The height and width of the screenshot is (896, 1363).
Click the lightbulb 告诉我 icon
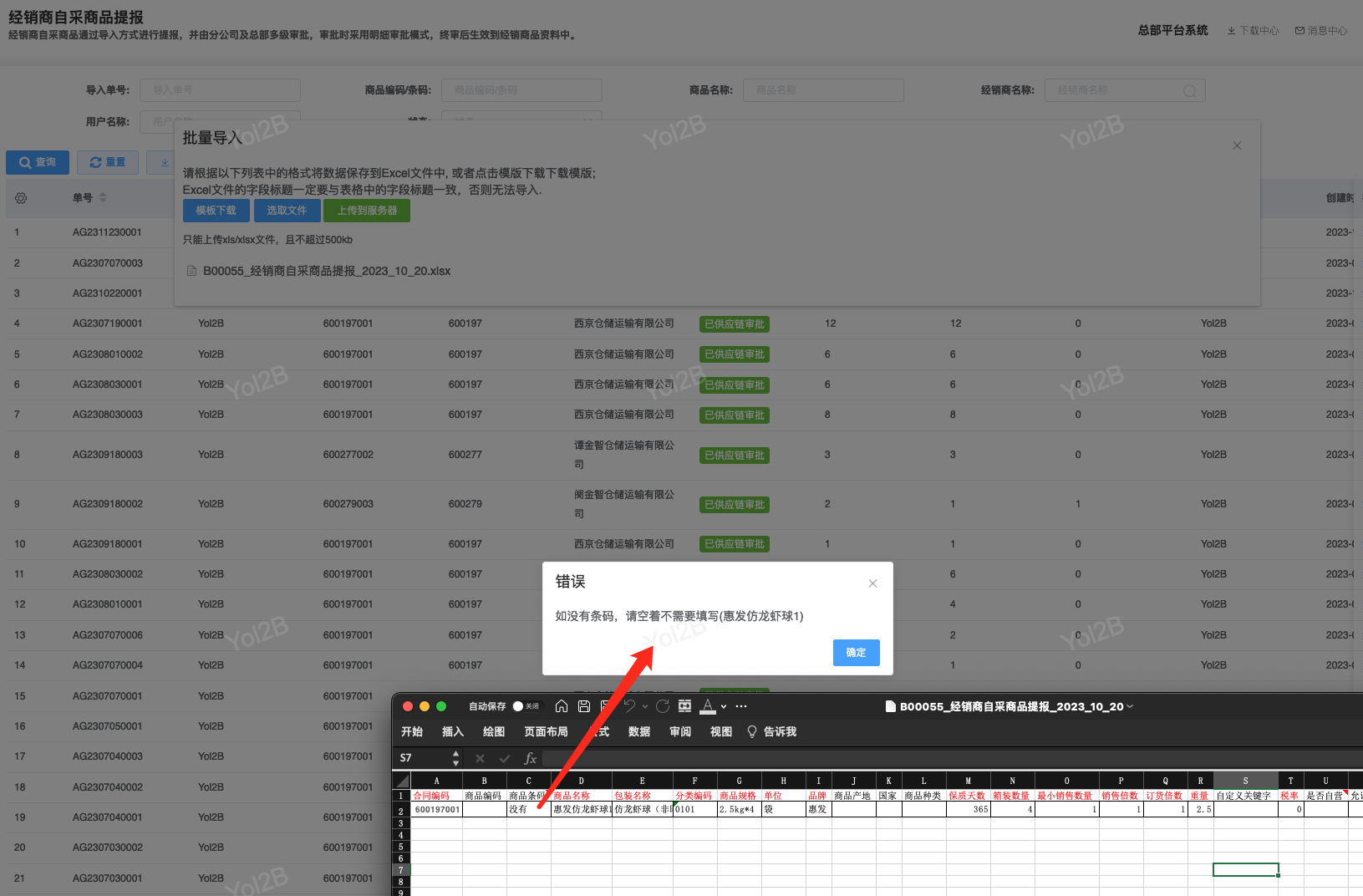point(752,731)
